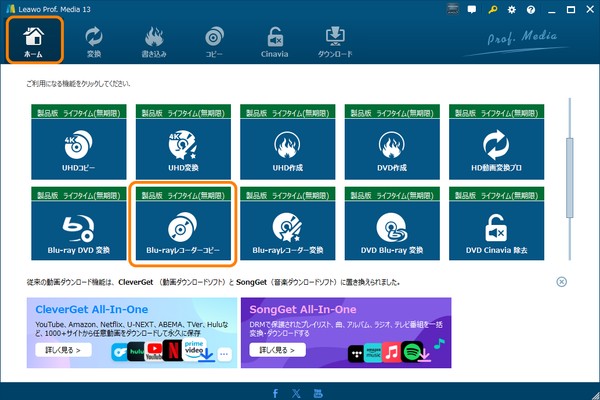600x400 pixels.
Task: Click the Netflix logo on CleverGet banner
Action: pos(173,351)
